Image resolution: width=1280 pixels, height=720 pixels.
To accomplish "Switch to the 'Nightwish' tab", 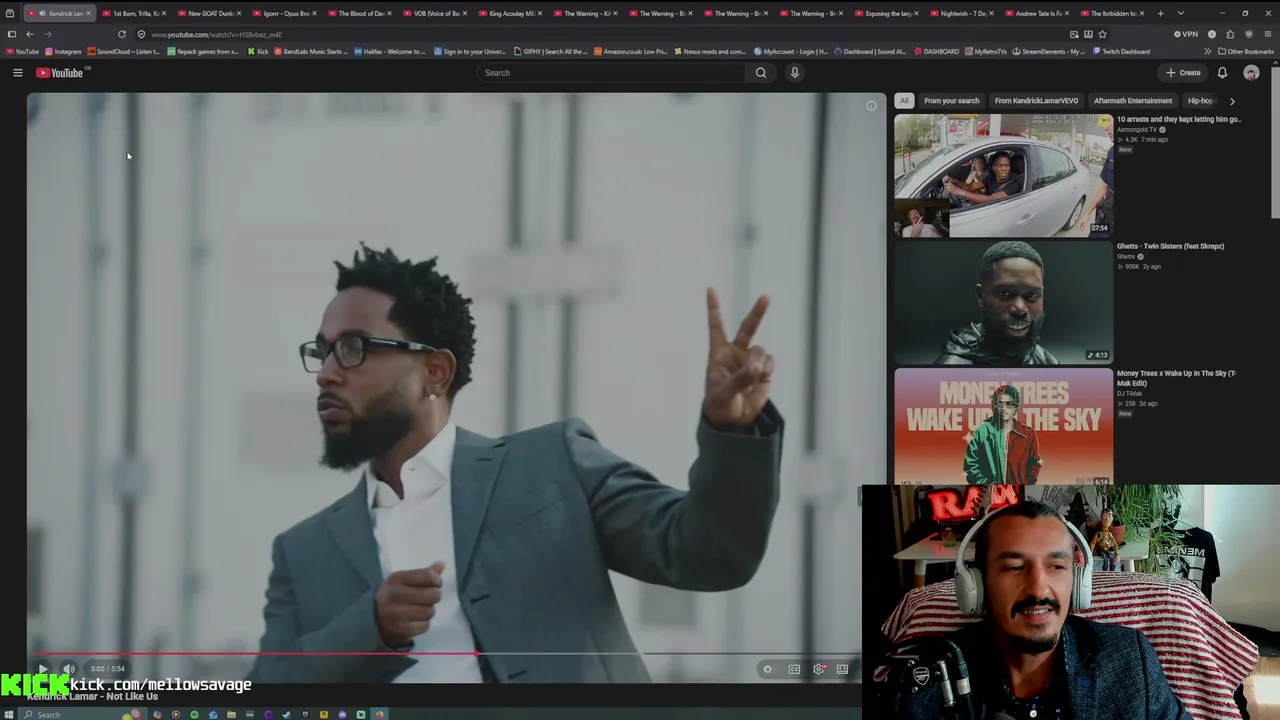I will click(x=961, y=14).
